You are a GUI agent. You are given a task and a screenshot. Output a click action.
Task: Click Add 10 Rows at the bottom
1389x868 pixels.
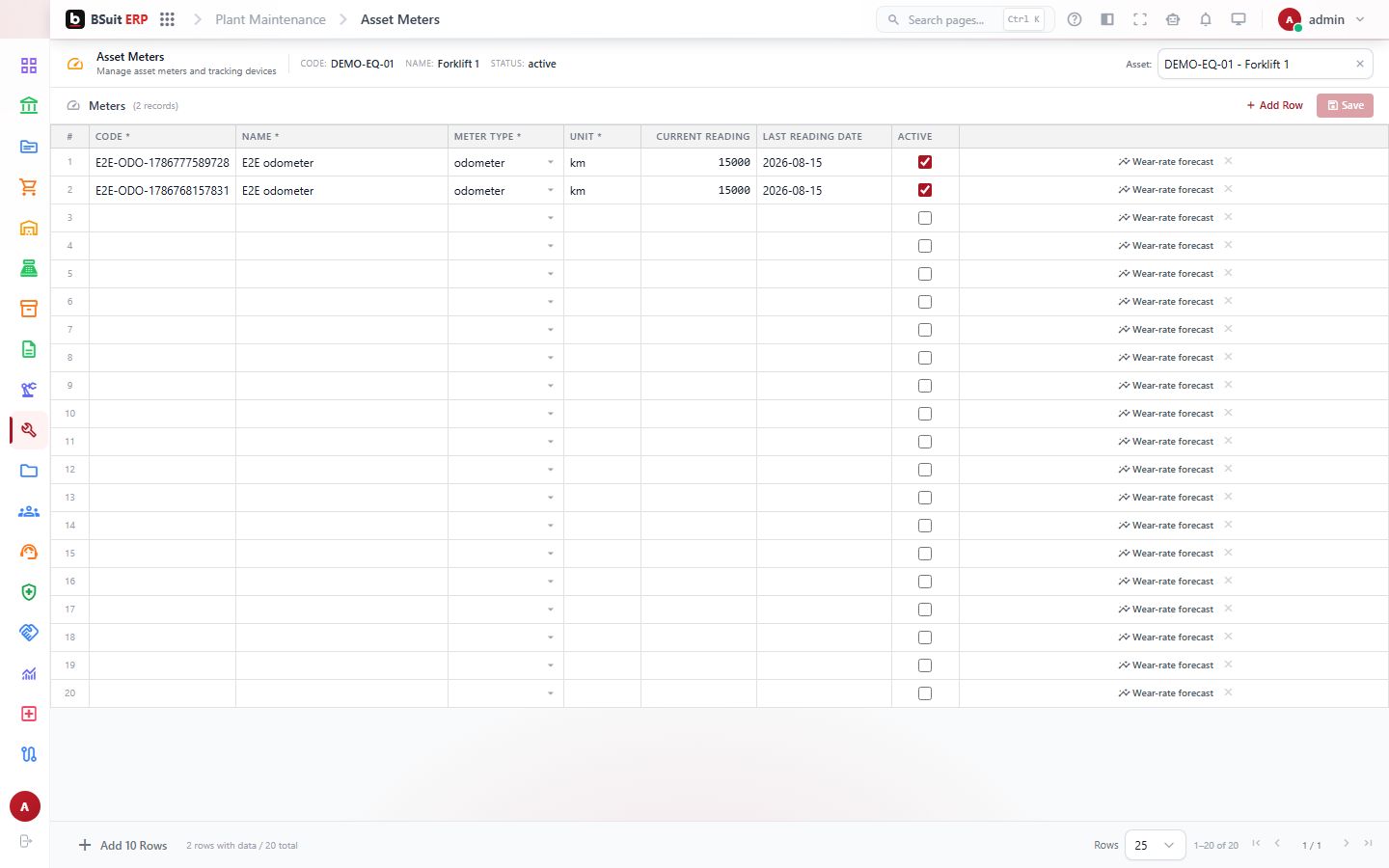pos(123,845)
